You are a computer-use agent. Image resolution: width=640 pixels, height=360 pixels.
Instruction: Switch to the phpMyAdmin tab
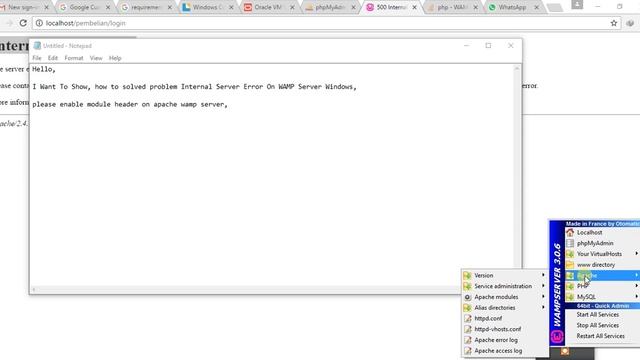(330, 7)
